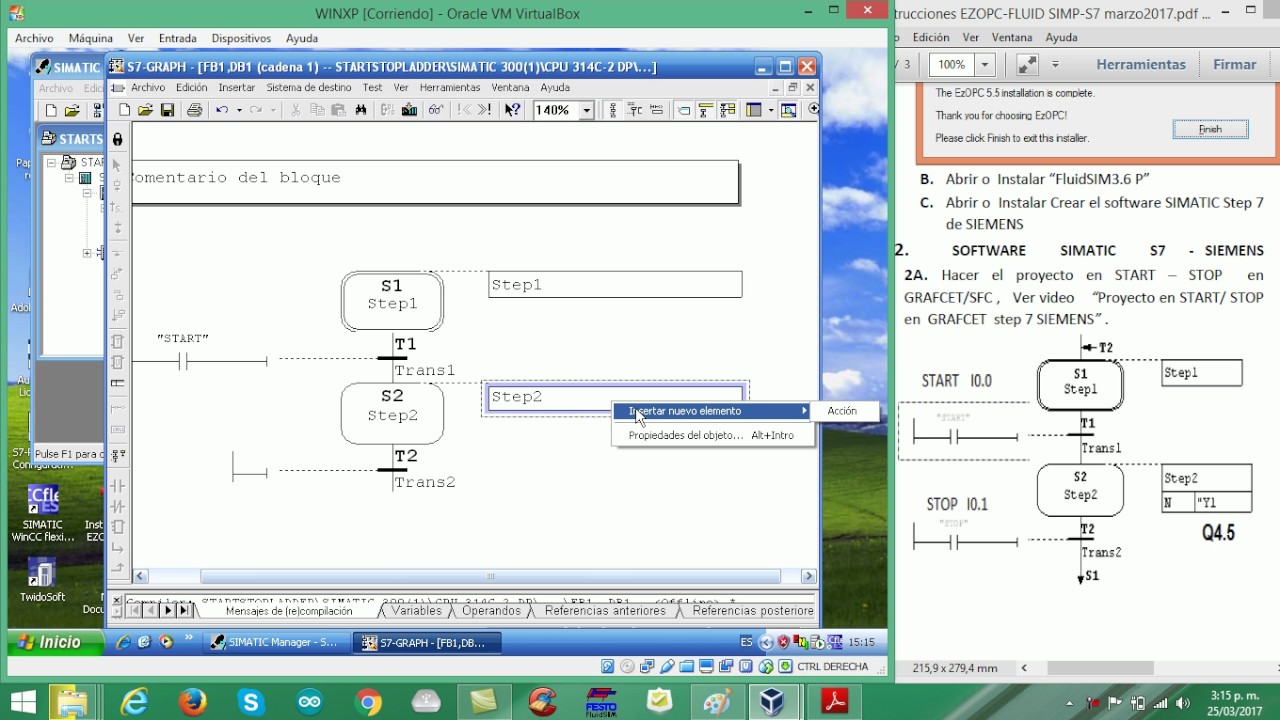Open Firefox from the Windows taskbar
Screen dimensions: 1280x720
coord(193,702)
